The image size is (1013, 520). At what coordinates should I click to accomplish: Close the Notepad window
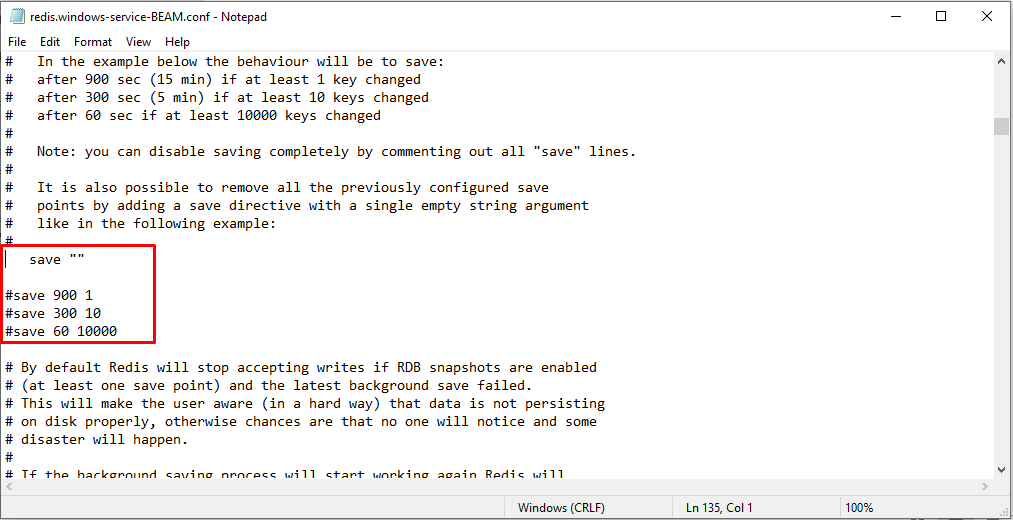click(x=987, y=16)
